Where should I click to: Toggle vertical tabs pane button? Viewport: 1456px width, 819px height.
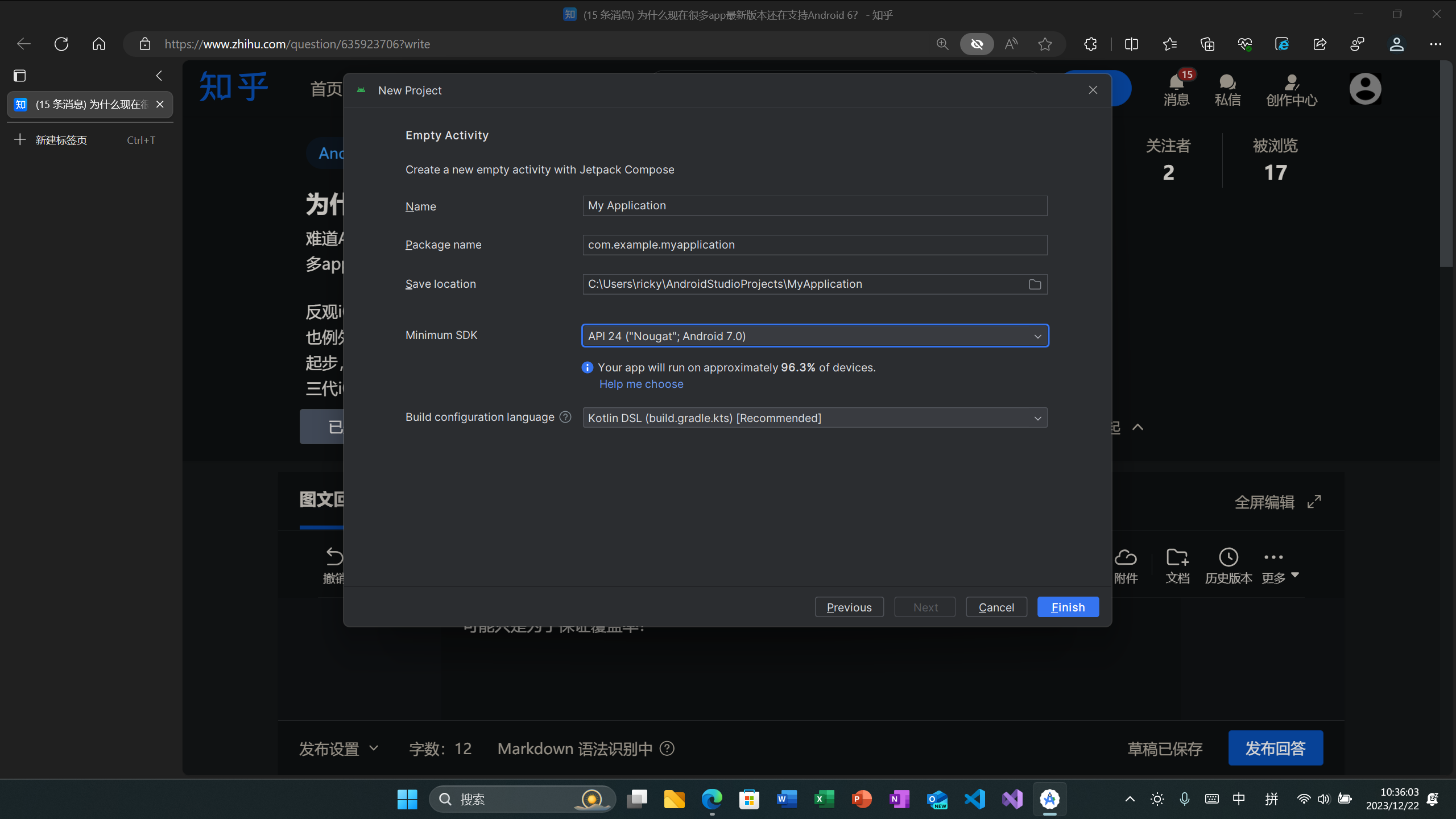[20, 76]
